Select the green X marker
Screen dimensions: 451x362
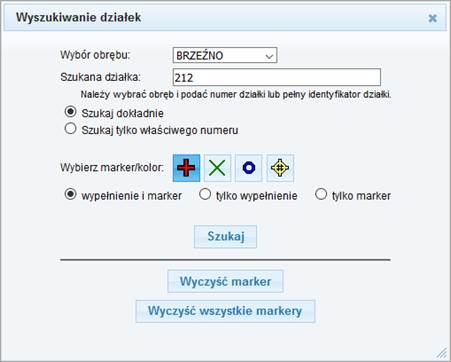coord(217,168)
